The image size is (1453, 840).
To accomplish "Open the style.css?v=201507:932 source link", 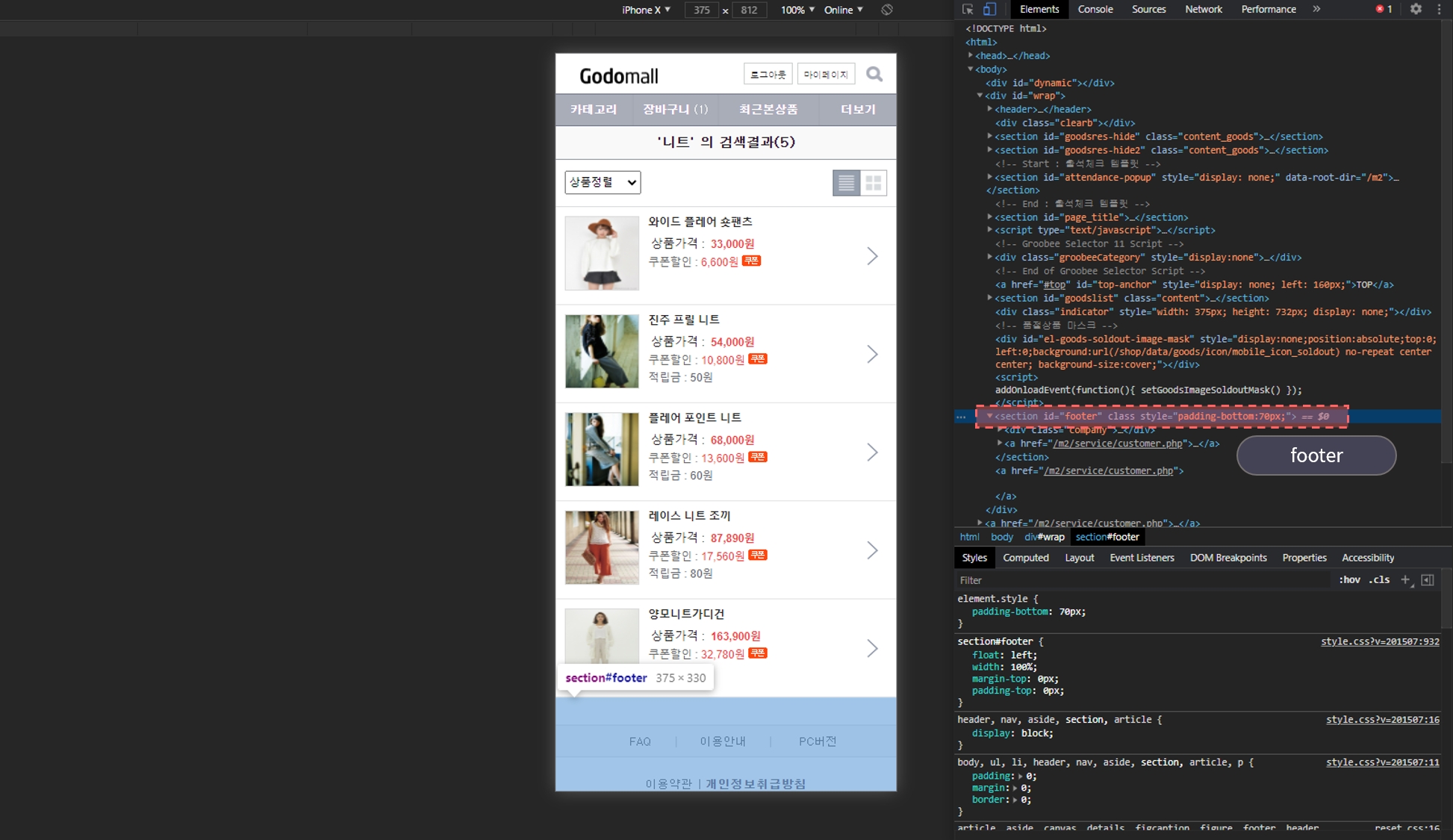I will point(1379,641).
